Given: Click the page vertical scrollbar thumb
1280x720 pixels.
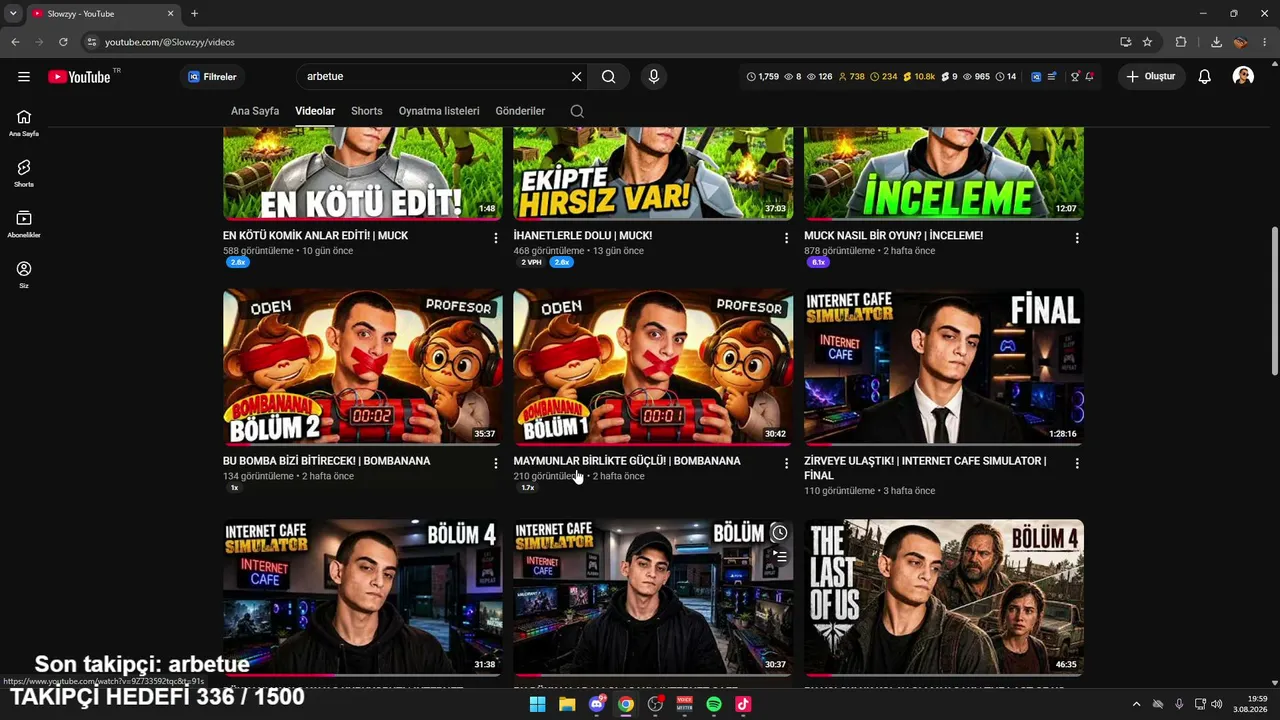Looking at the screenshot, I should point(1274,300).
